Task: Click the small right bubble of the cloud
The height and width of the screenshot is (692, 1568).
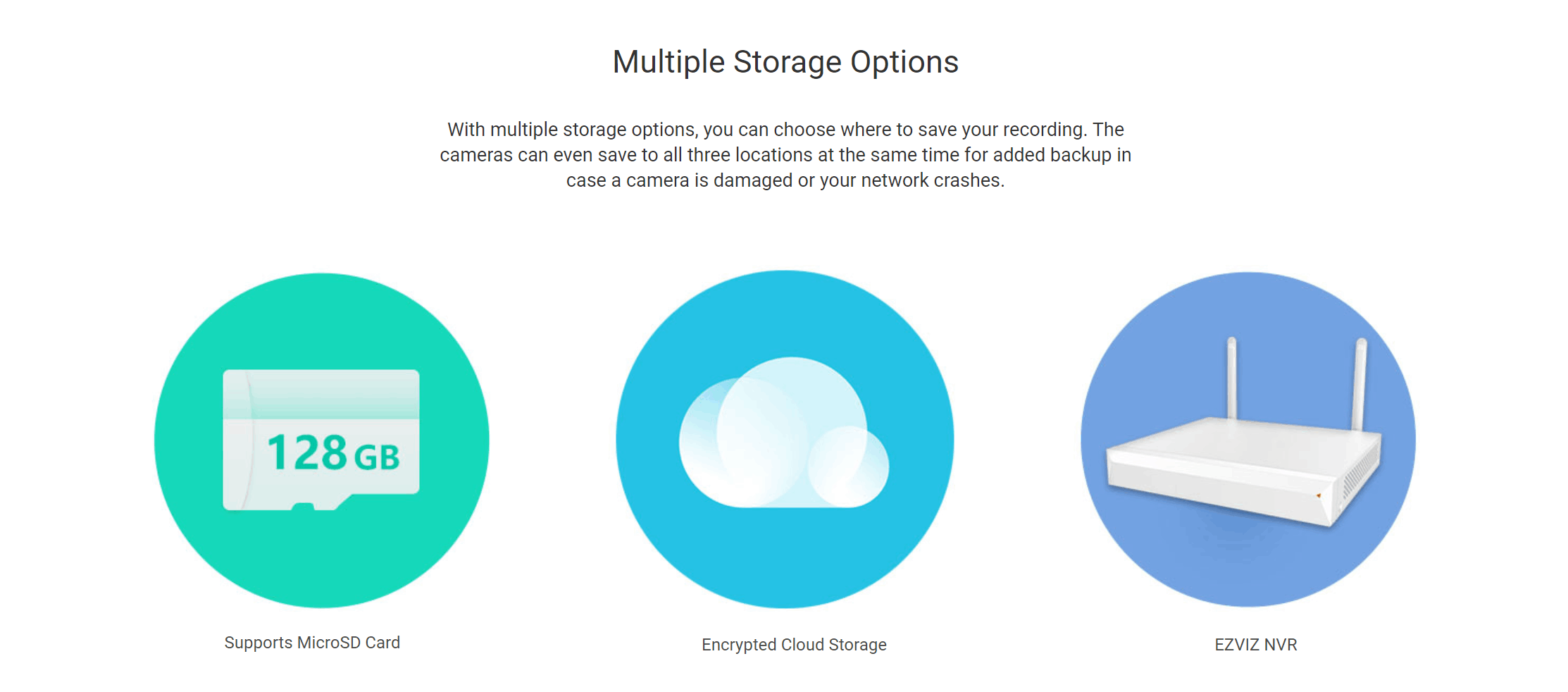Action: 849,467
